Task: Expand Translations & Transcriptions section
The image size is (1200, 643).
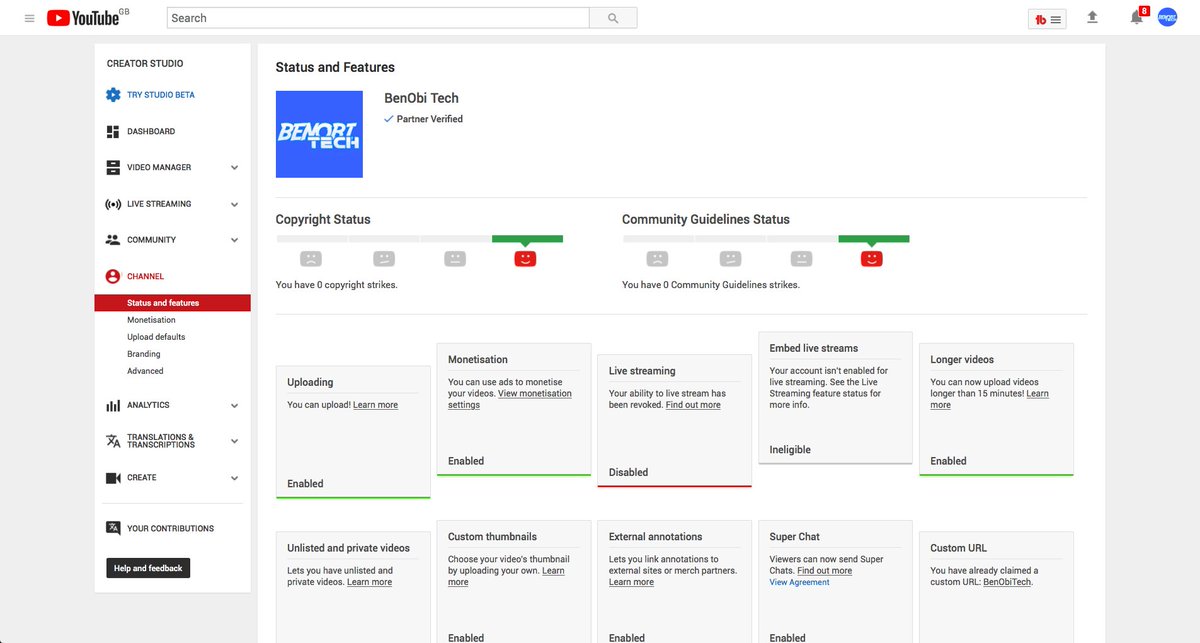Action: point(234,441)
